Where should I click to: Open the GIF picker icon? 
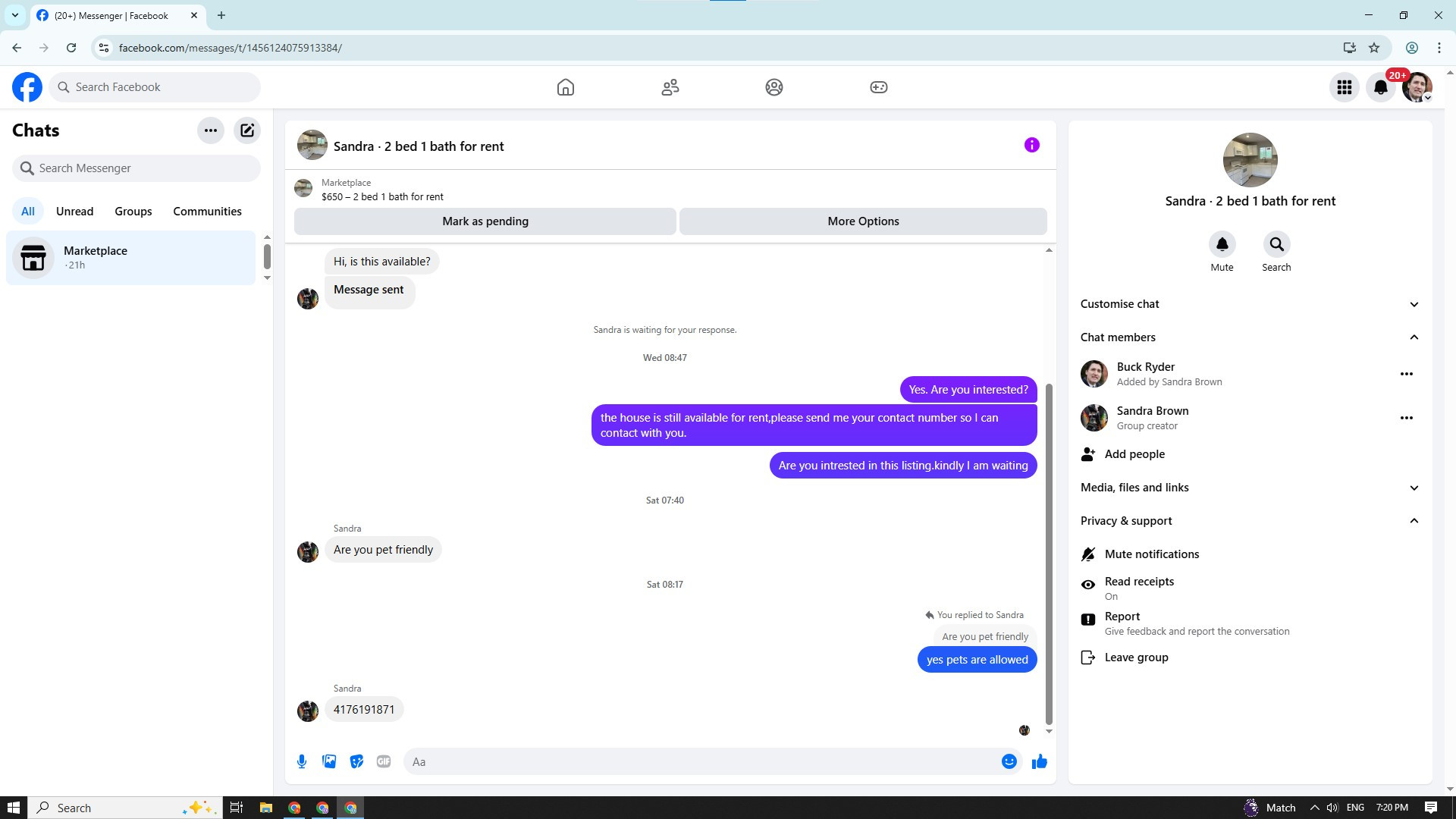pyautogui.click(x=384, y=761)
